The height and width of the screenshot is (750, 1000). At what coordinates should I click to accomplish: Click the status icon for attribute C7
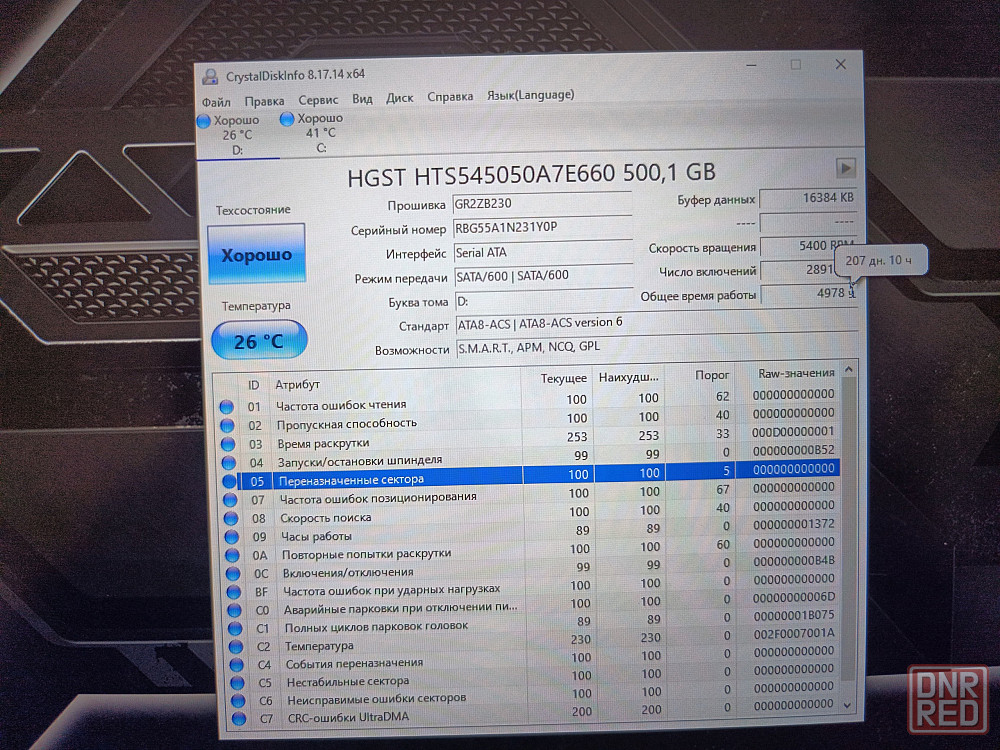[x=239, y=719]
